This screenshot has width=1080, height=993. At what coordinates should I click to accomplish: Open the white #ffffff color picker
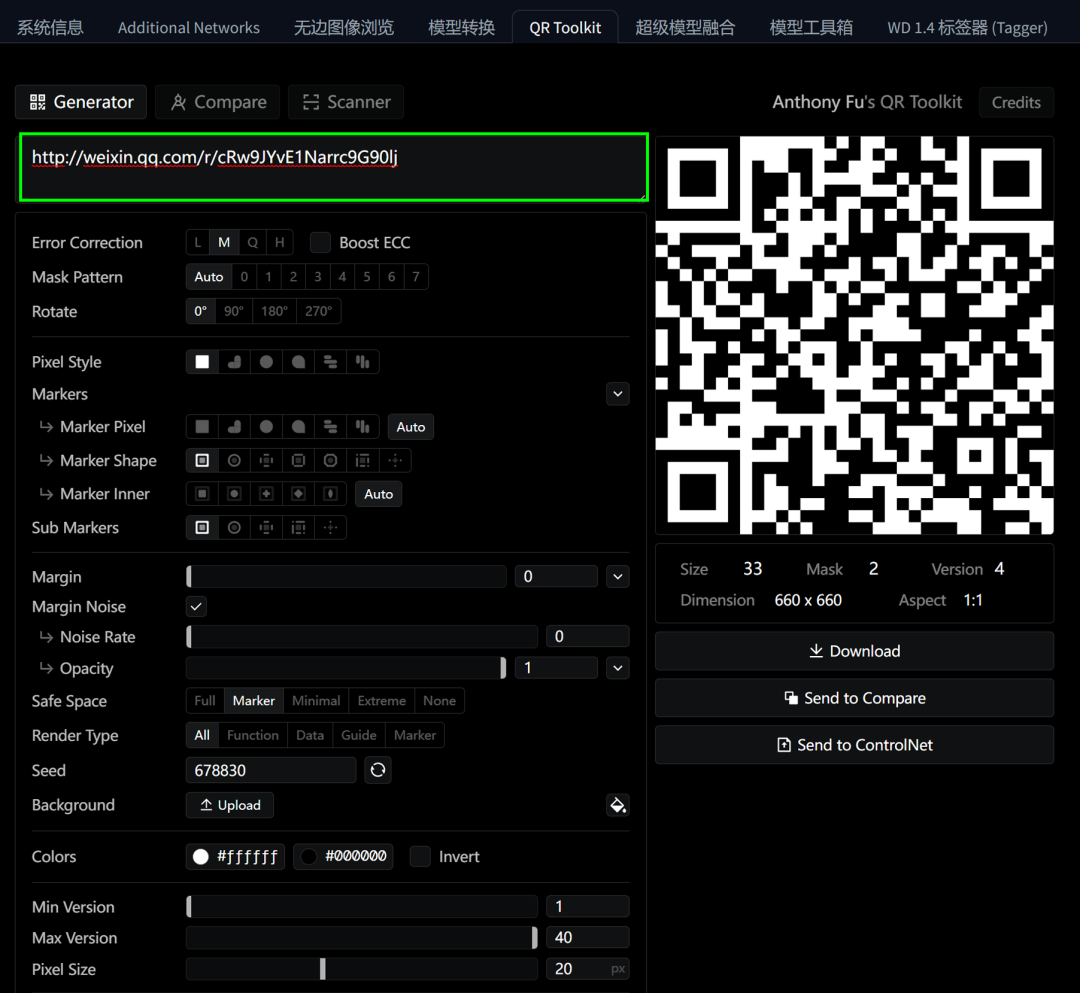coord(236,857)
